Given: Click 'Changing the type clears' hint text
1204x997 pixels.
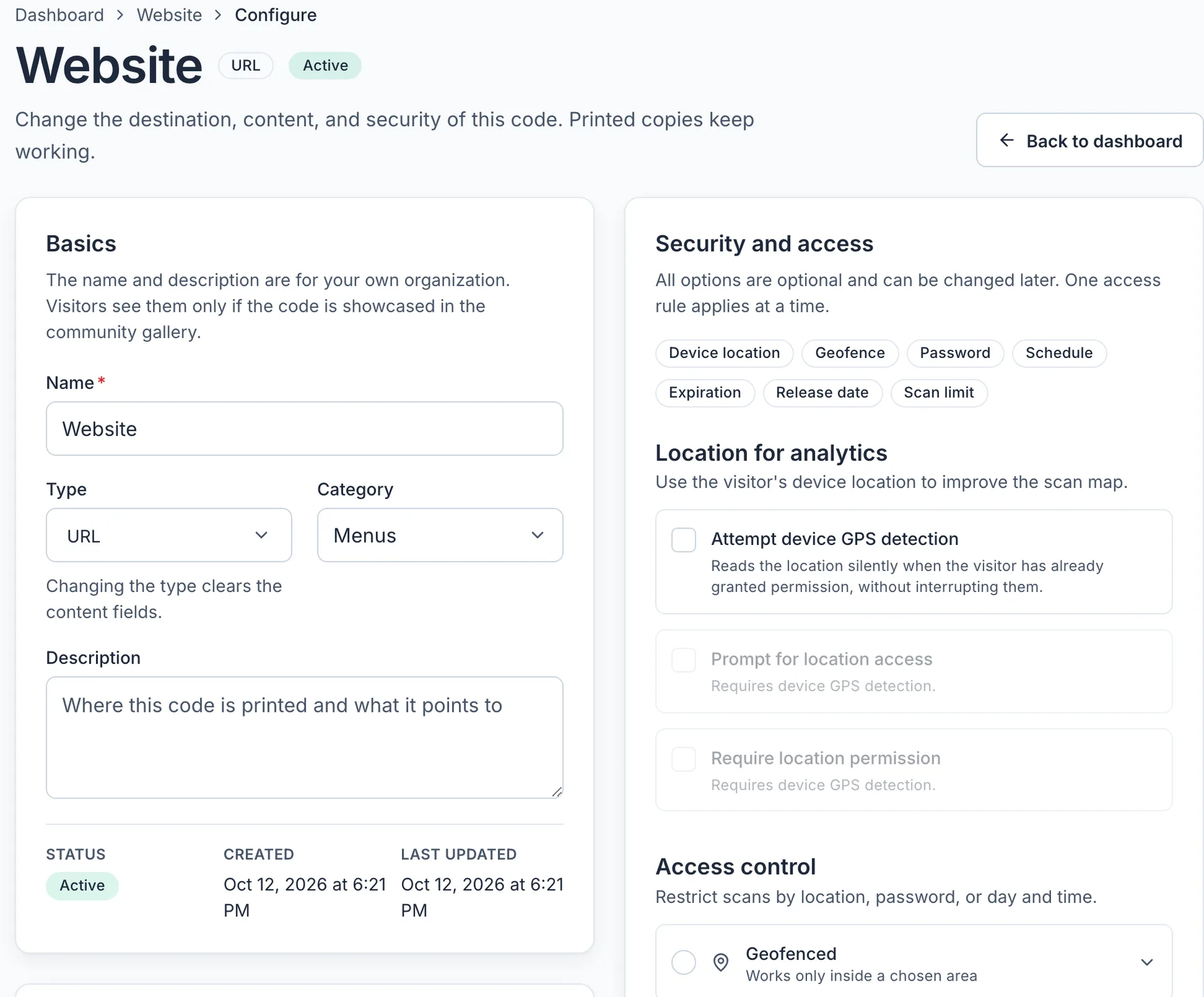Looking at the screenshot, I should 164,599.
